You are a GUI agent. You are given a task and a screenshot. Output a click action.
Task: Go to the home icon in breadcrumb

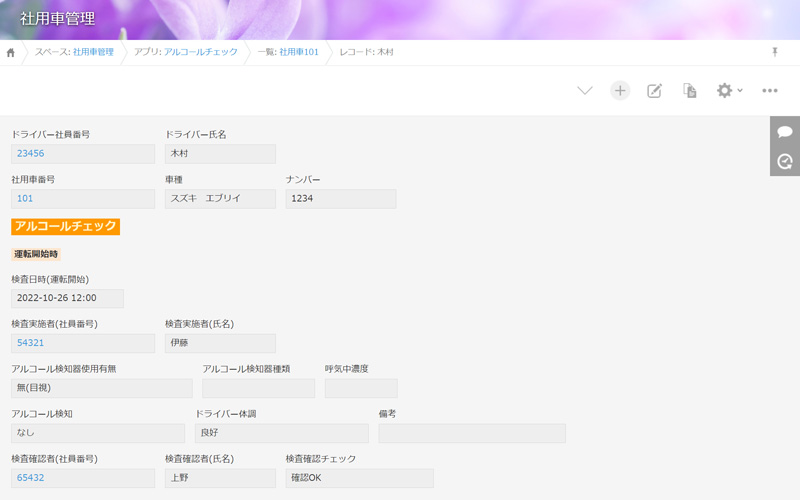click(x=10, y=53)
